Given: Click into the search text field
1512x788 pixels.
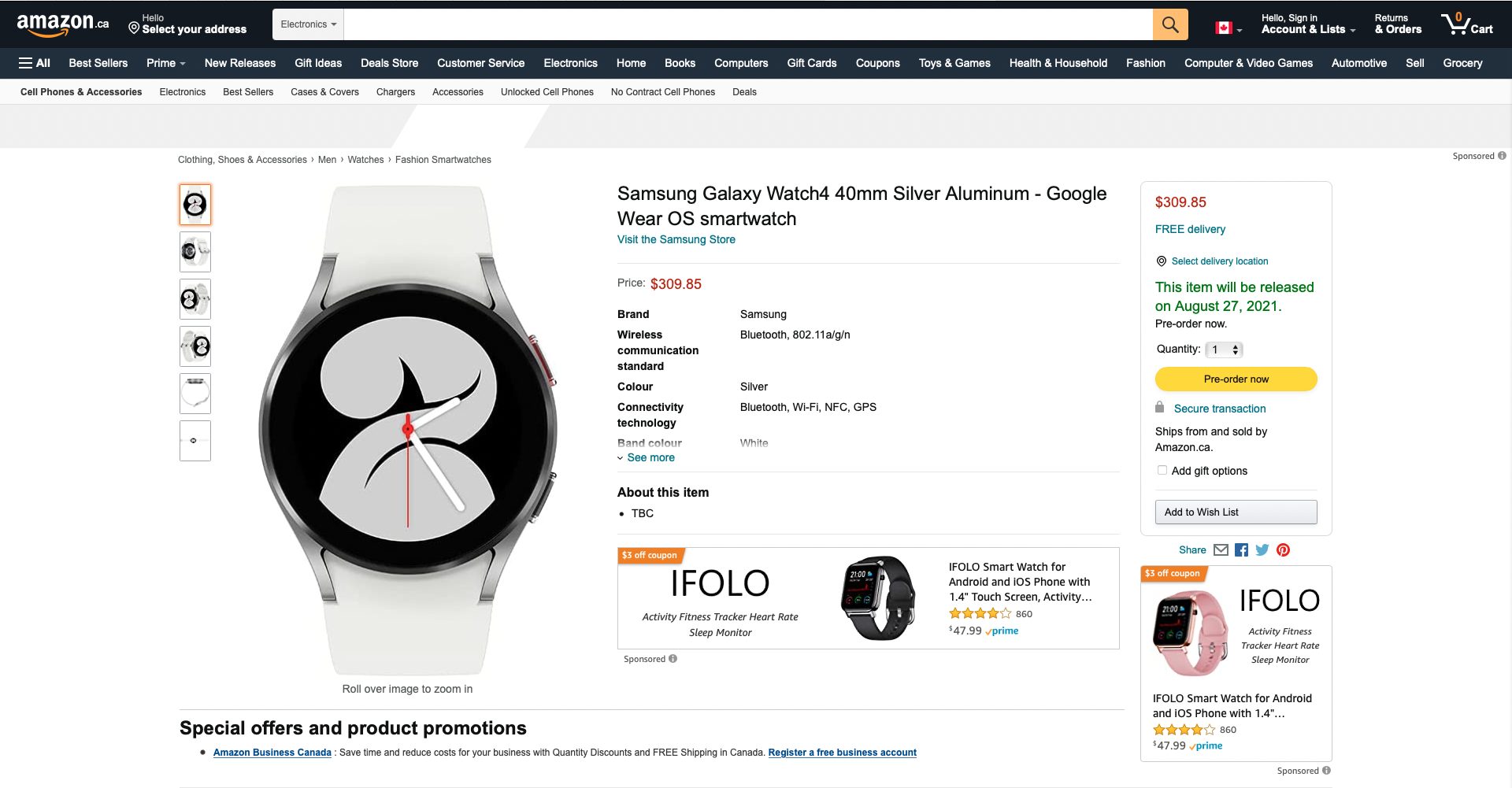Looking at the screenshot, I should click(x=748, y=24).
